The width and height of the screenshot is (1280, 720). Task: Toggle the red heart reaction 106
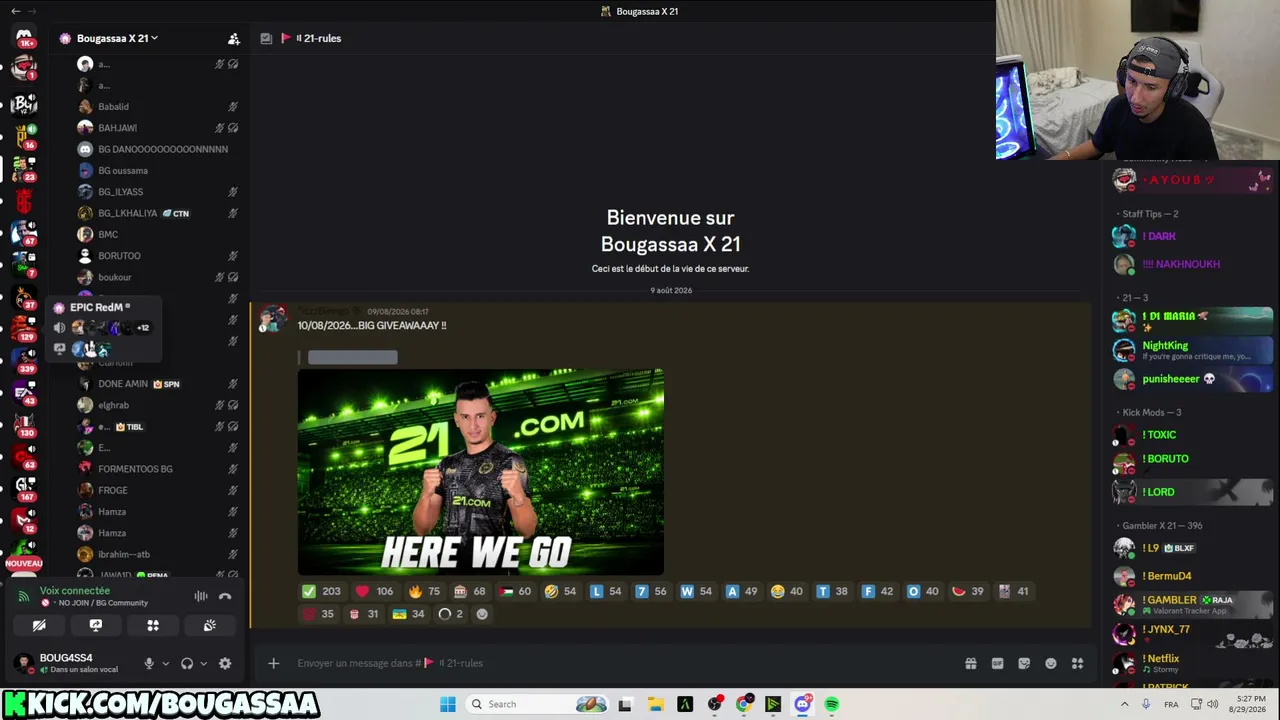[375, 591]
